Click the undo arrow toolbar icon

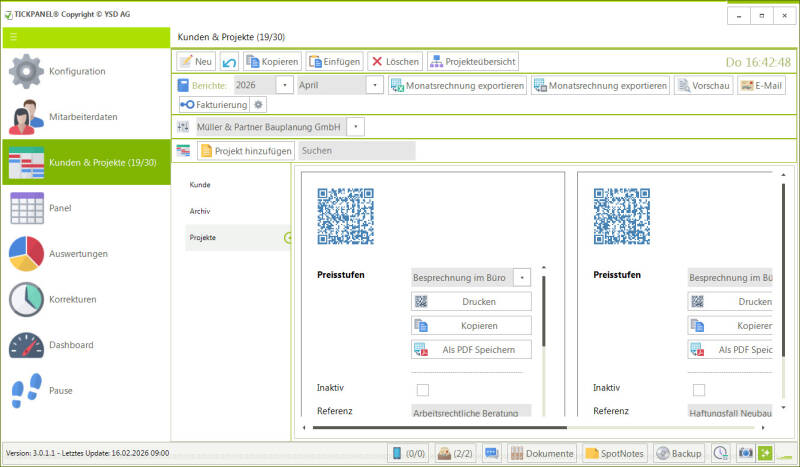tap(230, 62)
